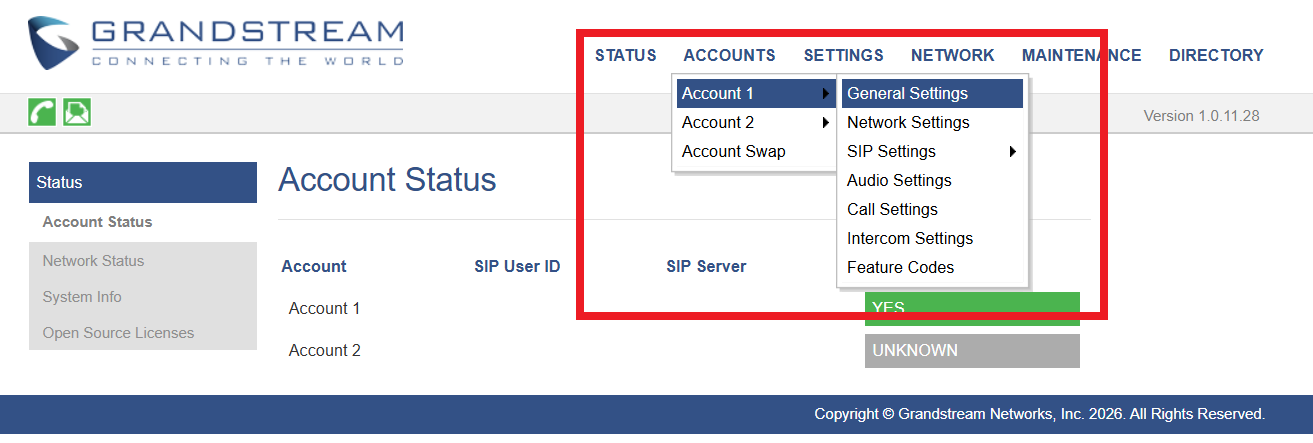Screen dimensions: 1313x443
Task: Expand the SIP Settings submenu
Action: point(932,151)
